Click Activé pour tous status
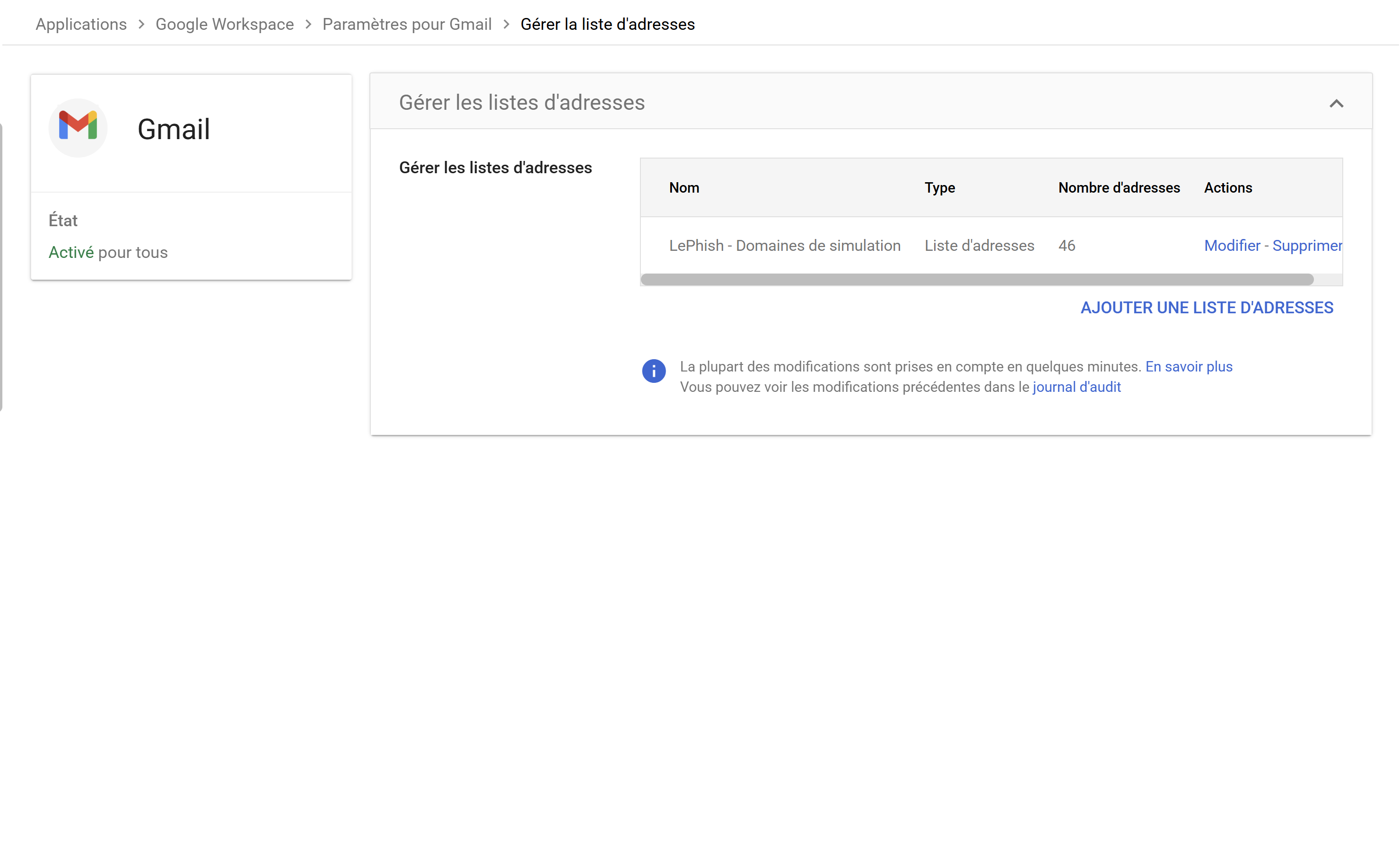Viewport: 1400px width, 858px height. click(108, 252)
